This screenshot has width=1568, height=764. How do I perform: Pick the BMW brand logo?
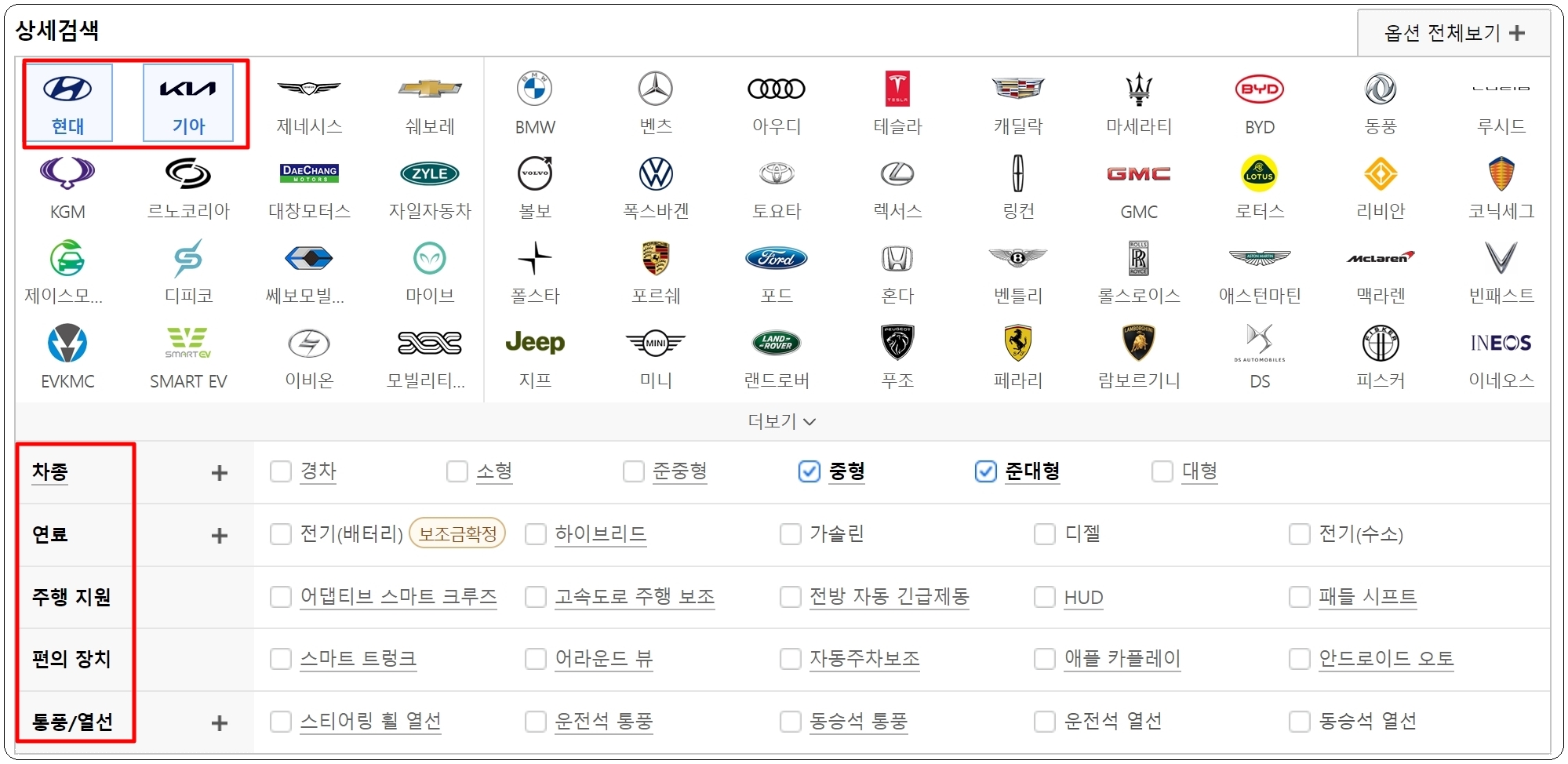pos(535,89)
